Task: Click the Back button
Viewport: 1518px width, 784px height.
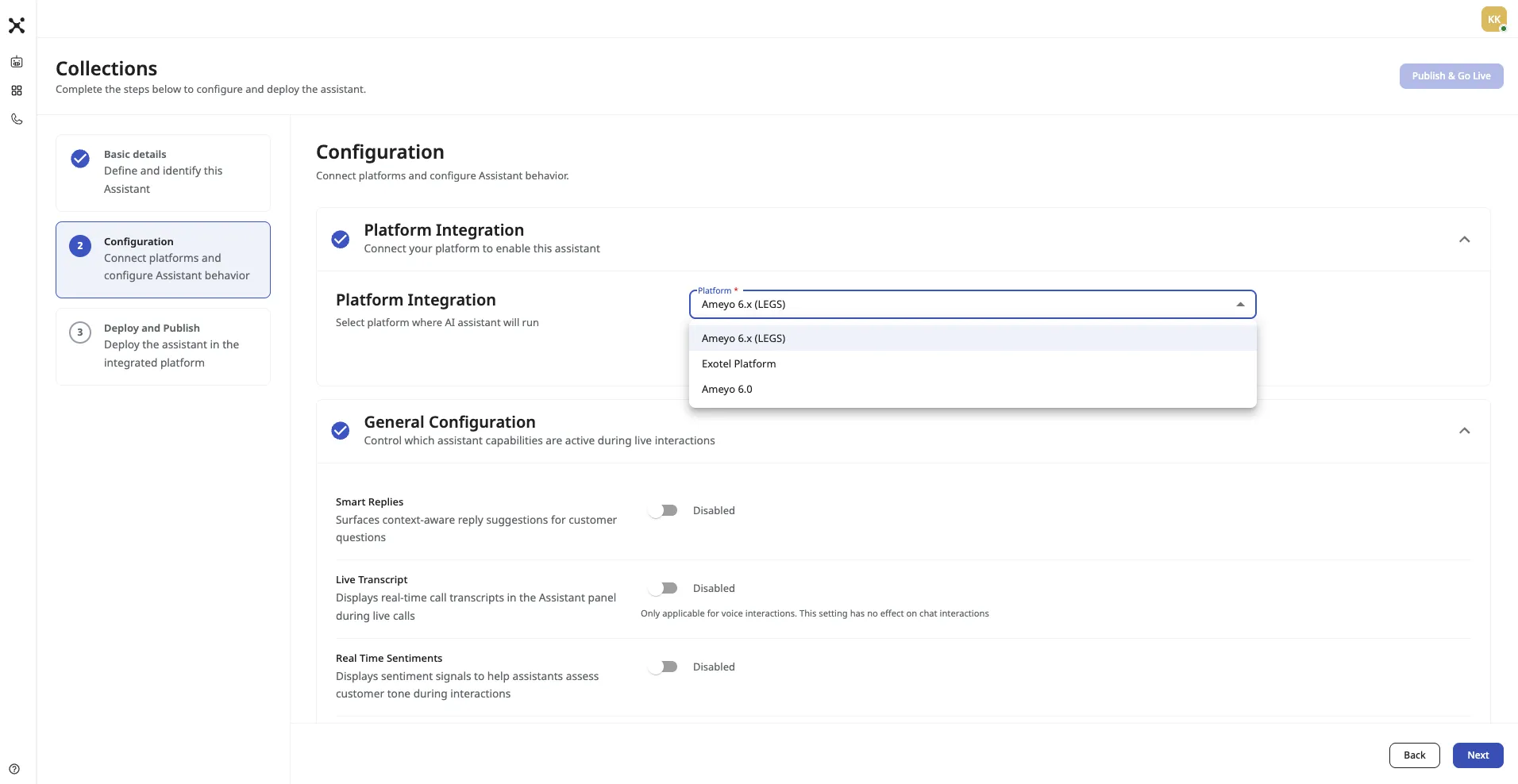Action: click(1414, 755)
